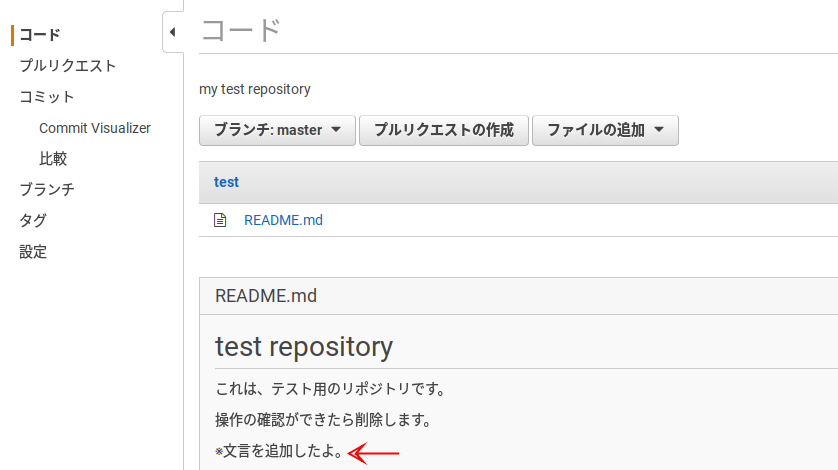Screen dimensions: 838x470
Task: Click text 'これは、テスト用のリポジトリです。'
Action: (331, 389)
